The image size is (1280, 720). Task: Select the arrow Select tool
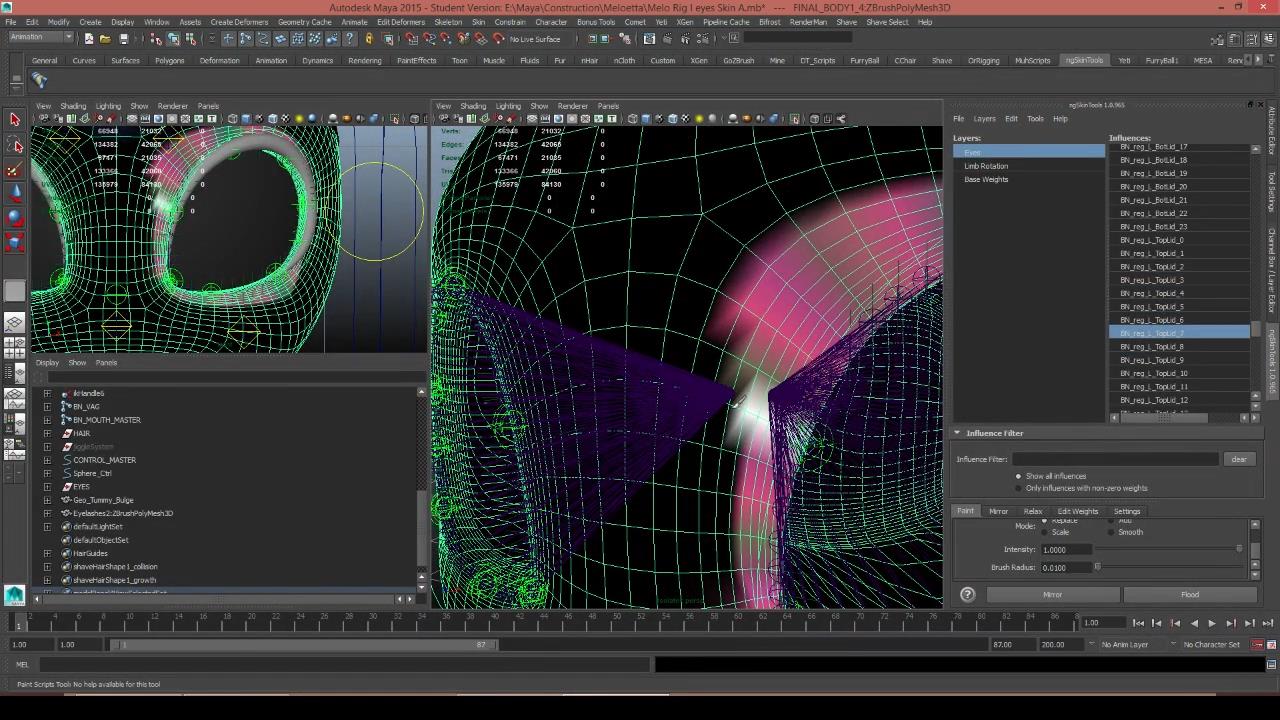pyautogui.click(x=14, y=120)
